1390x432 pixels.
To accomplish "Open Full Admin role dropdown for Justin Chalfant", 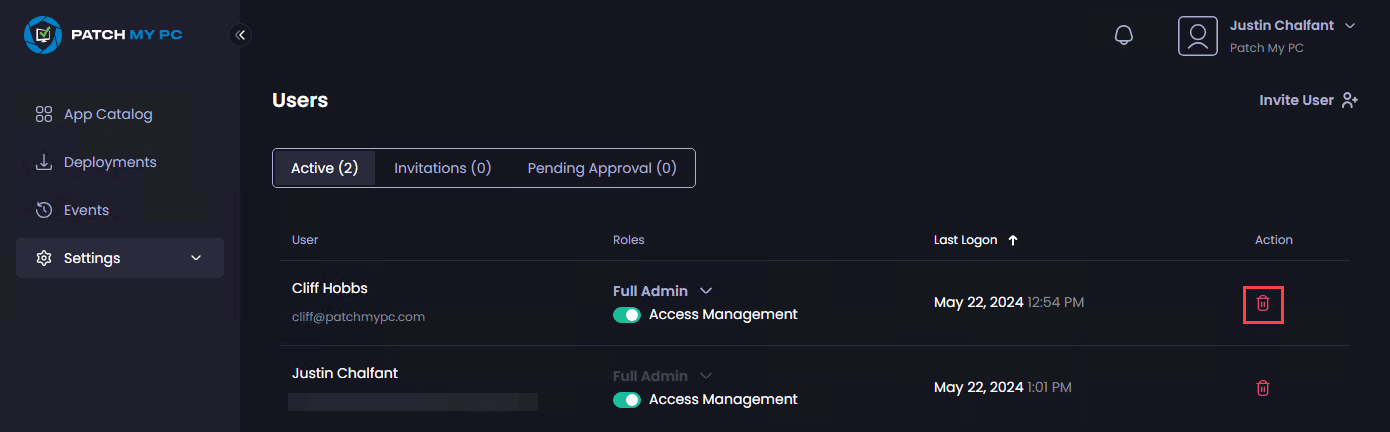I will tap(706, 376).
